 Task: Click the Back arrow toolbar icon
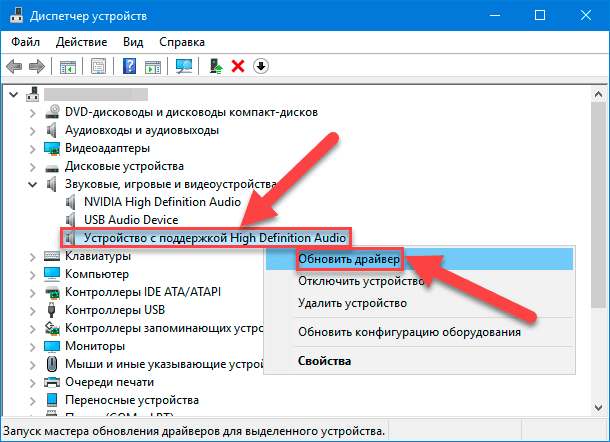(x=14, y=66)
